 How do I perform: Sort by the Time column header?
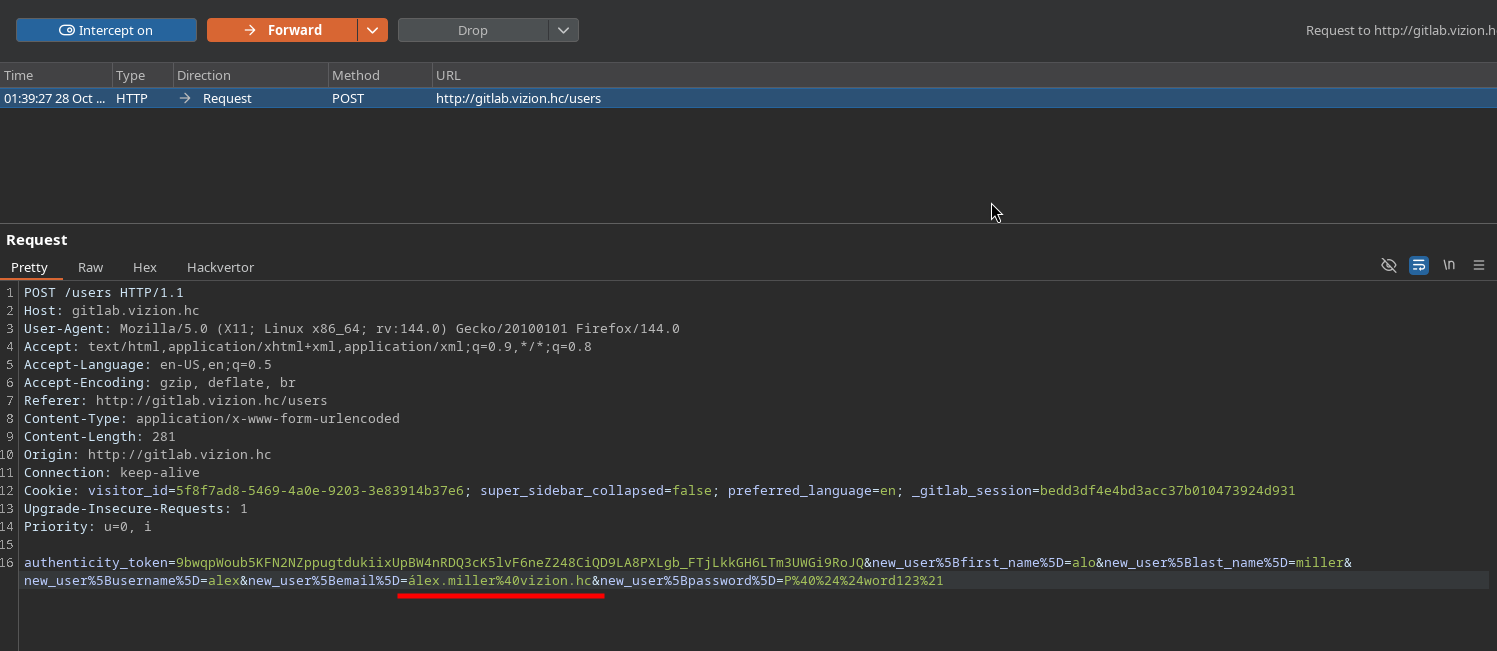(x=56, y=75)
